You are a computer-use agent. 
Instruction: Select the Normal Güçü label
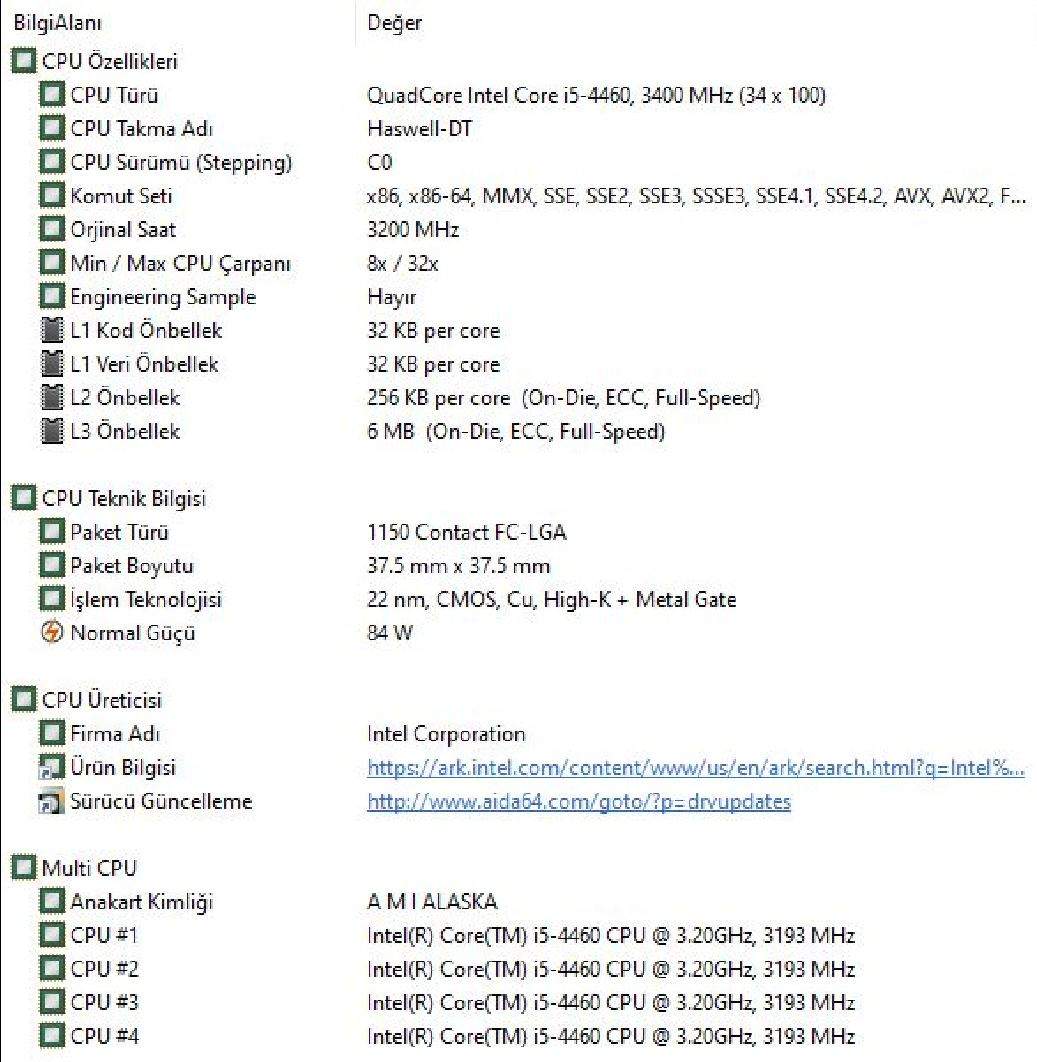pyautogui.click(x=133, y=633)
